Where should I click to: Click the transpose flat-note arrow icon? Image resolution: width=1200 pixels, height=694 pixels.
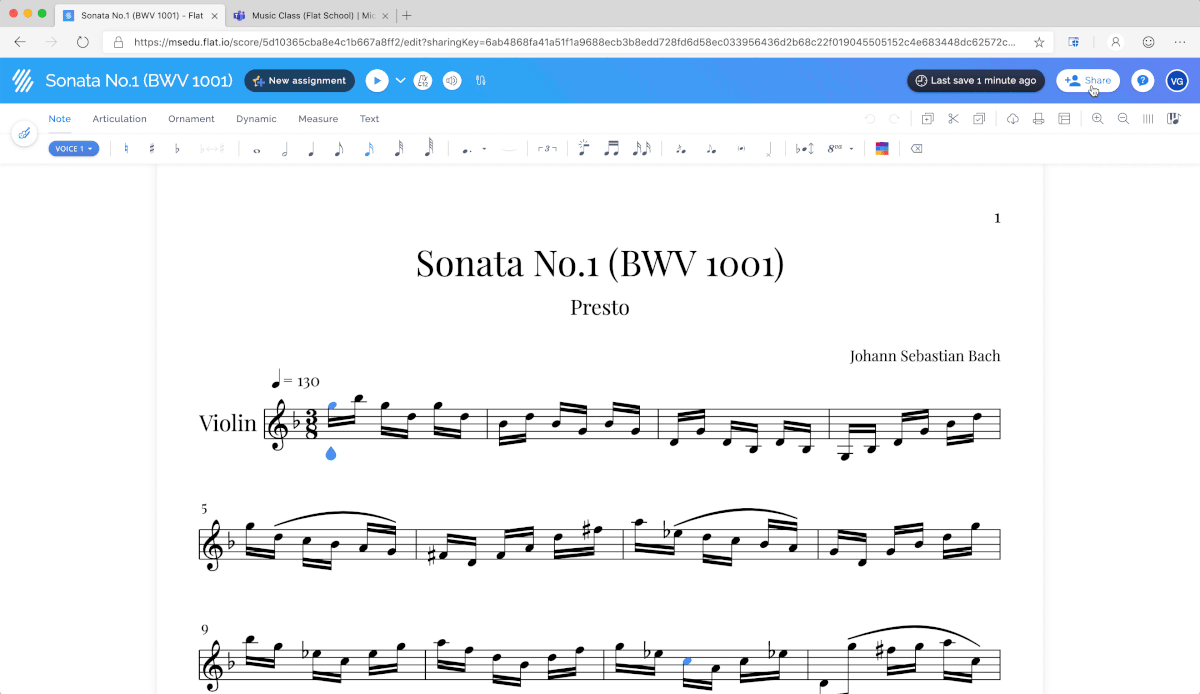[x=805, y=149]
